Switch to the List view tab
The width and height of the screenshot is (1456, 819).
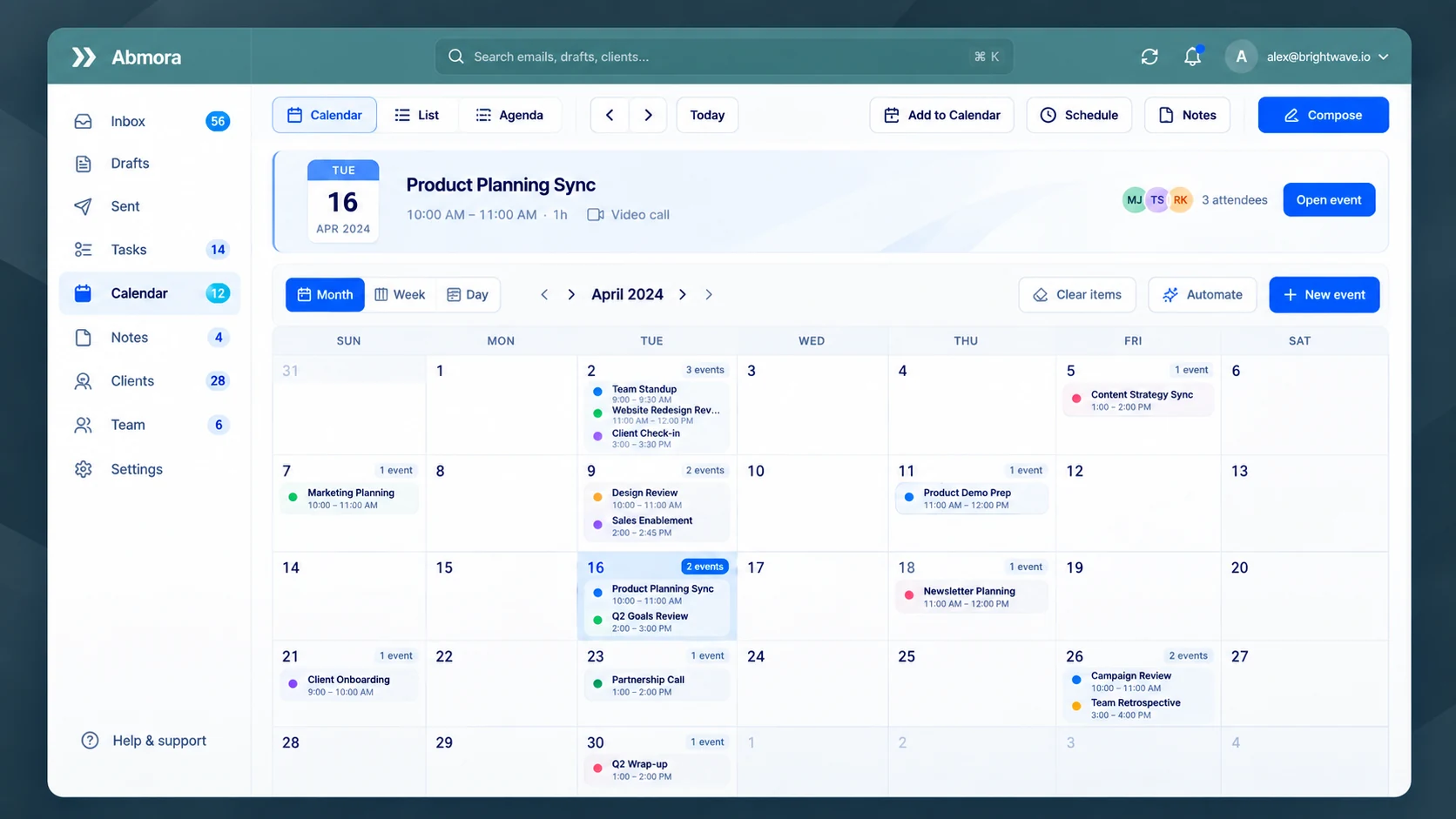click(417, 115)
